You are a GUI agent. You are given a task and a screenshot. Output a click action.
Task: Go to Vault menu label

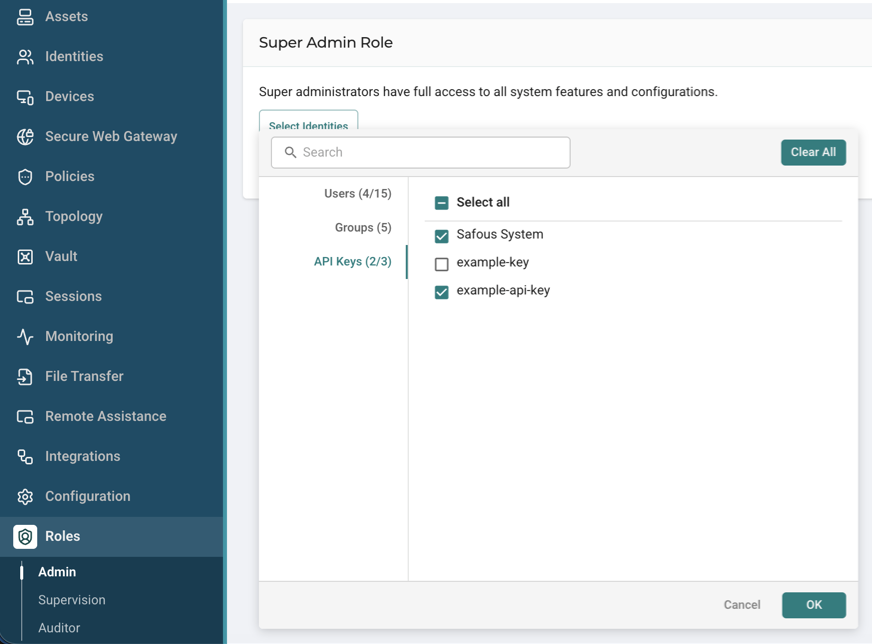click(61, 257)
